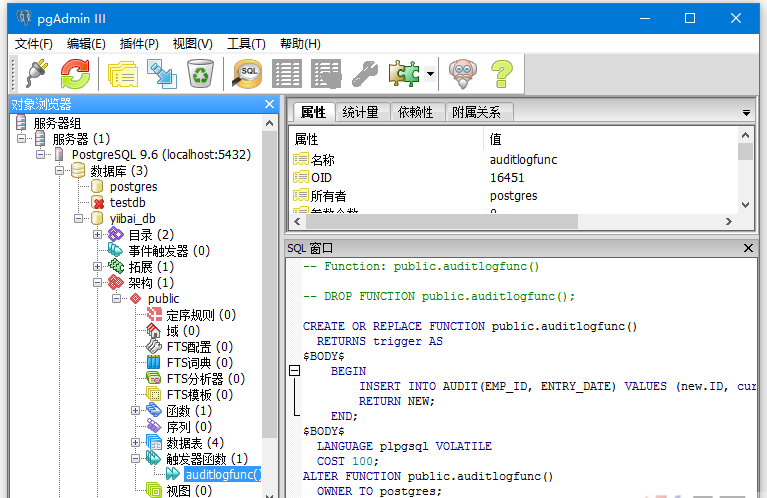Open the 插件(P) menu

coord(139,44)
